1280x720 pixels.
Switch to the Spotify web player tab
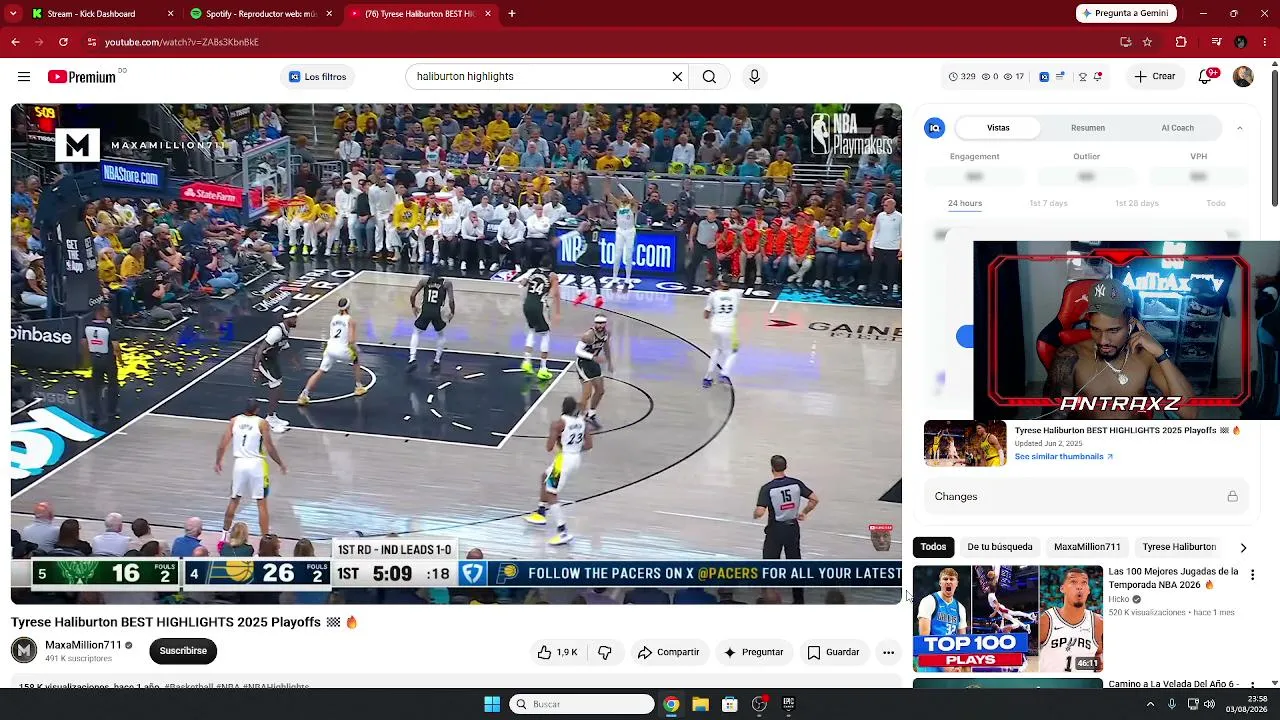261,14
